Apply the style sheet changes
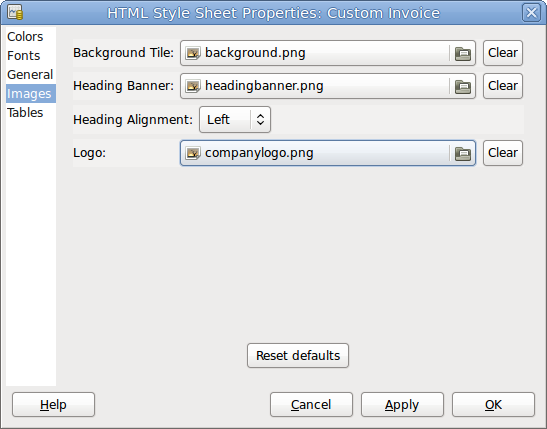Viewport: 547px width, 429px height. click(402, 405)
